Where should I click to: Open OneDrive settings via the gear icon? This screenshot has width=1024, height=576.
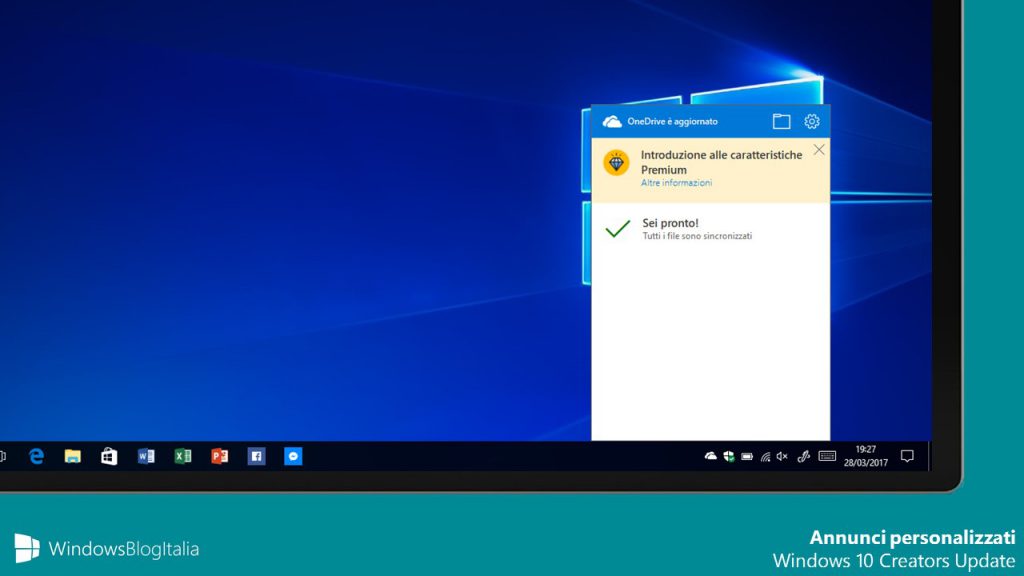click(x=812, y=121)
